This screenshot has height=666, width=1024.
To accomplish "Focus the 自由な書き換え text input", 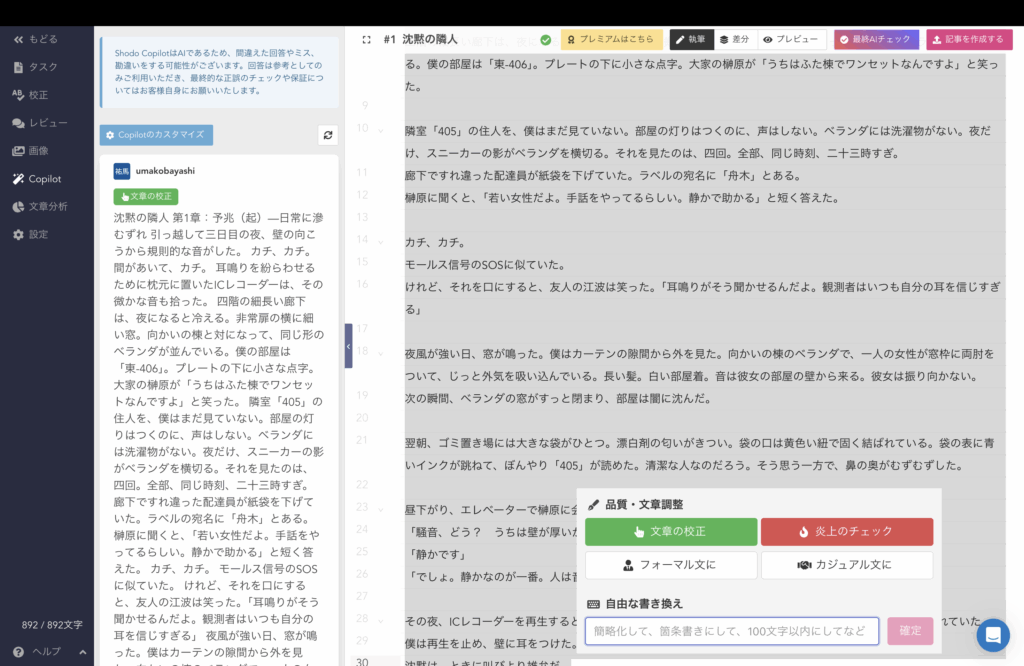I will [x=731, y=631].
